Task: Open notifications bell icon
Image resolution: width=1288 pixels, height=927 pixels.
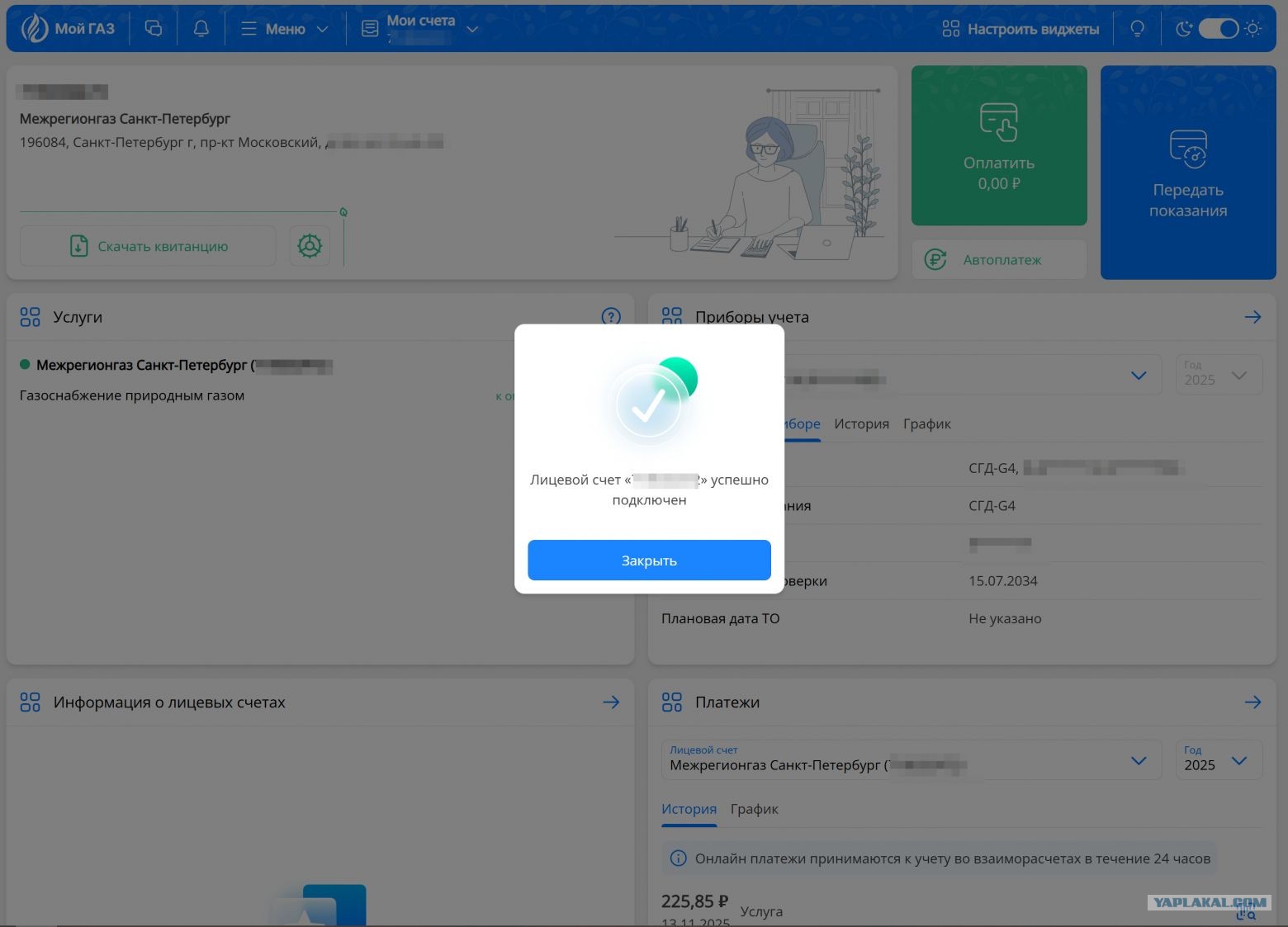Action: (x=201, y=29)
